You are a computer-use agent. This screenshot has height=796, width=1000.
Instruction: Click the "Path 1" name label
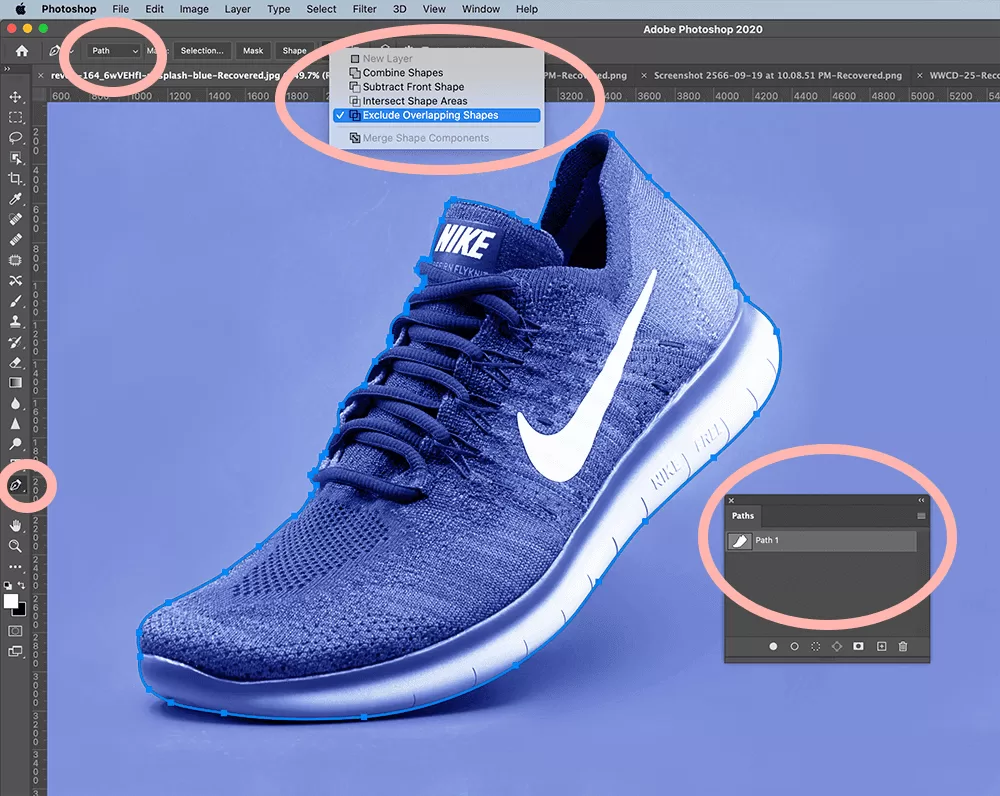tap(767, 540)
